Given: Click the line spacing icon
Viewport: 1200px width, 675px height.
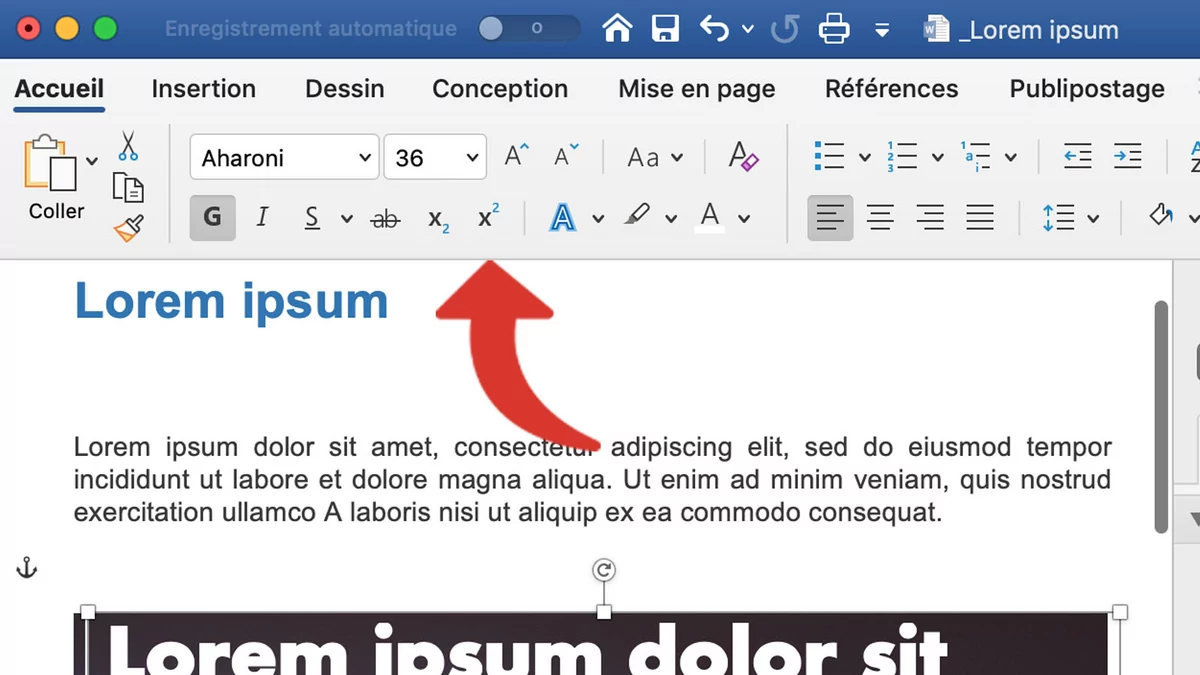Looking at the screenshot, I should pos(1058,218).
